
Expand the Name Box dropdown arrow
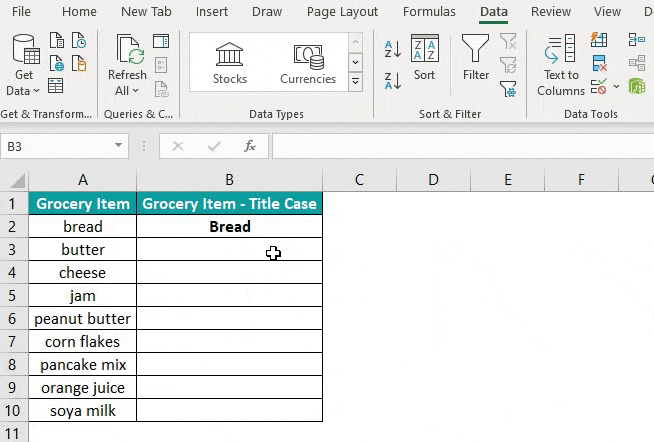(118, 146)
